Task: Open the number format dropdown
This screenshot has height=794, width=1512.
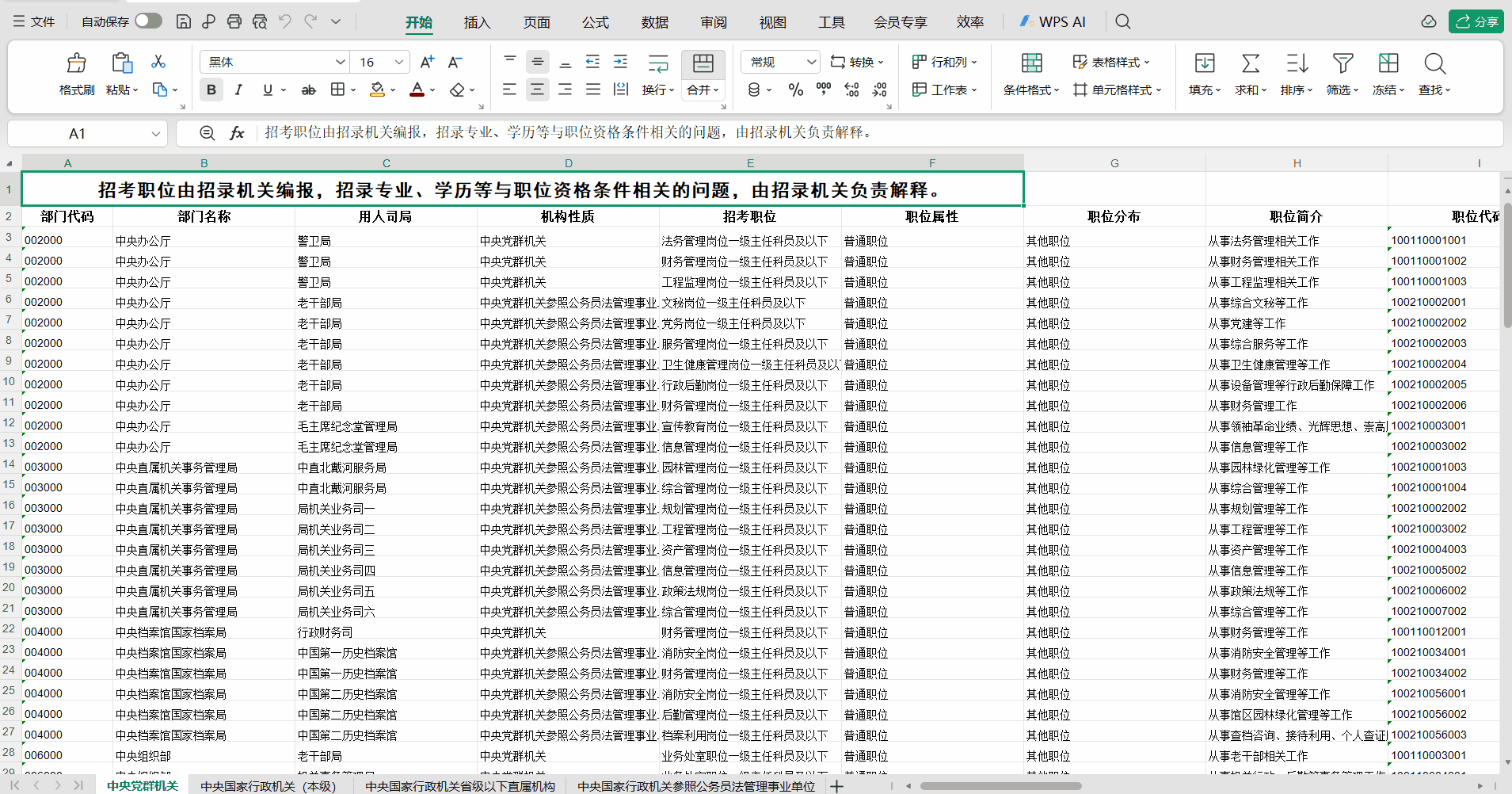Action: (811, 62)
